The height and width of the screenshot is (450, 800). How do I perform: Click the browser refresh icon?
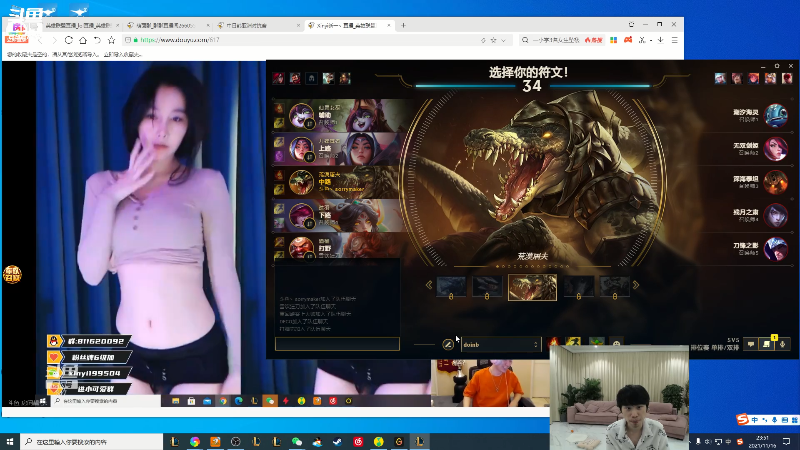tap(68, 40)
